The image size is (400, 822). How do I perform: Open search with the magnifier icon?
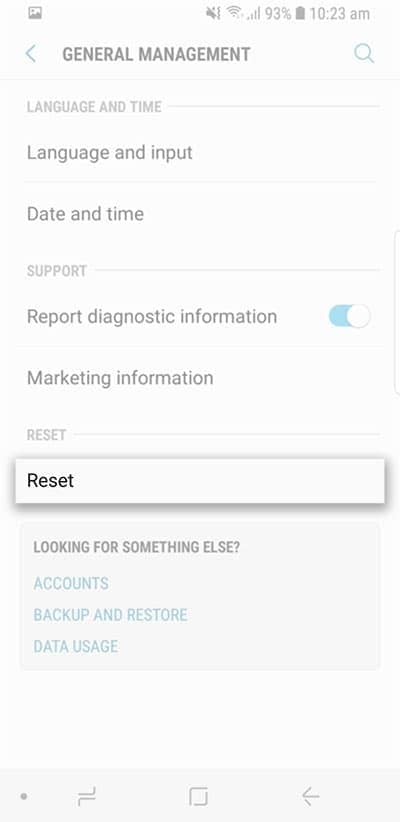(x=364, y=53)
